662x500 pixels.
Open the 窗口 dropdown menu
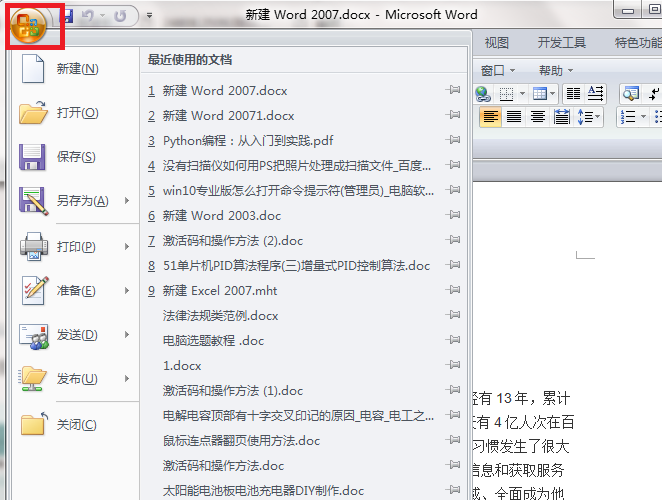pyautogui.click(x=498, y=71)
